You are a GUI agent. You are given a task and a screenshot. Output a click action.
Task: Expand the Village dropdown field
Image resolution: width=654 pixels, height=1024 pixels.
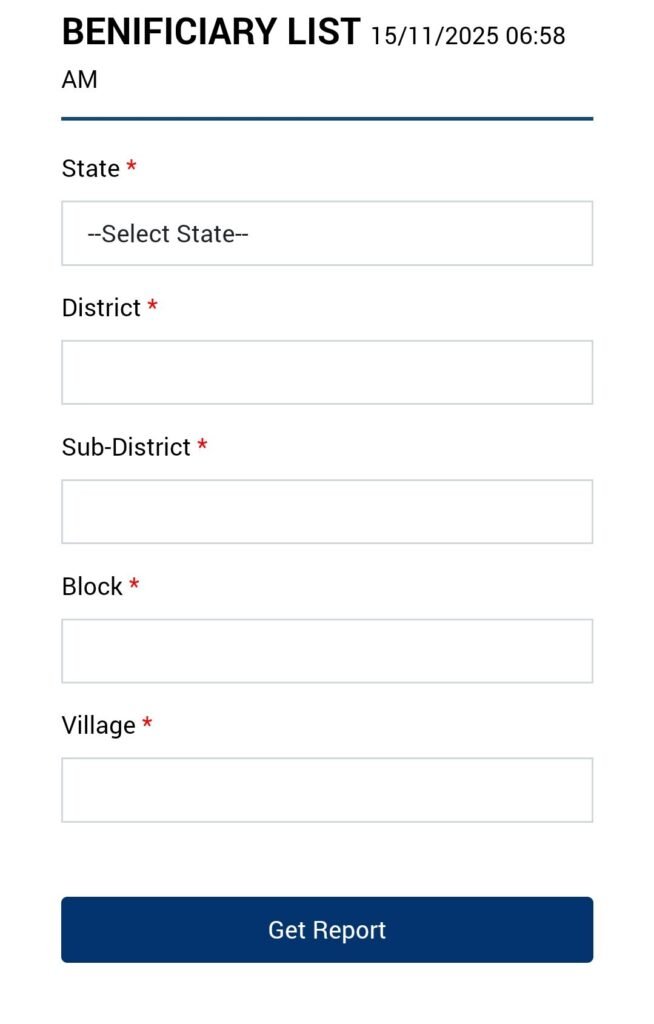(326, 789)
